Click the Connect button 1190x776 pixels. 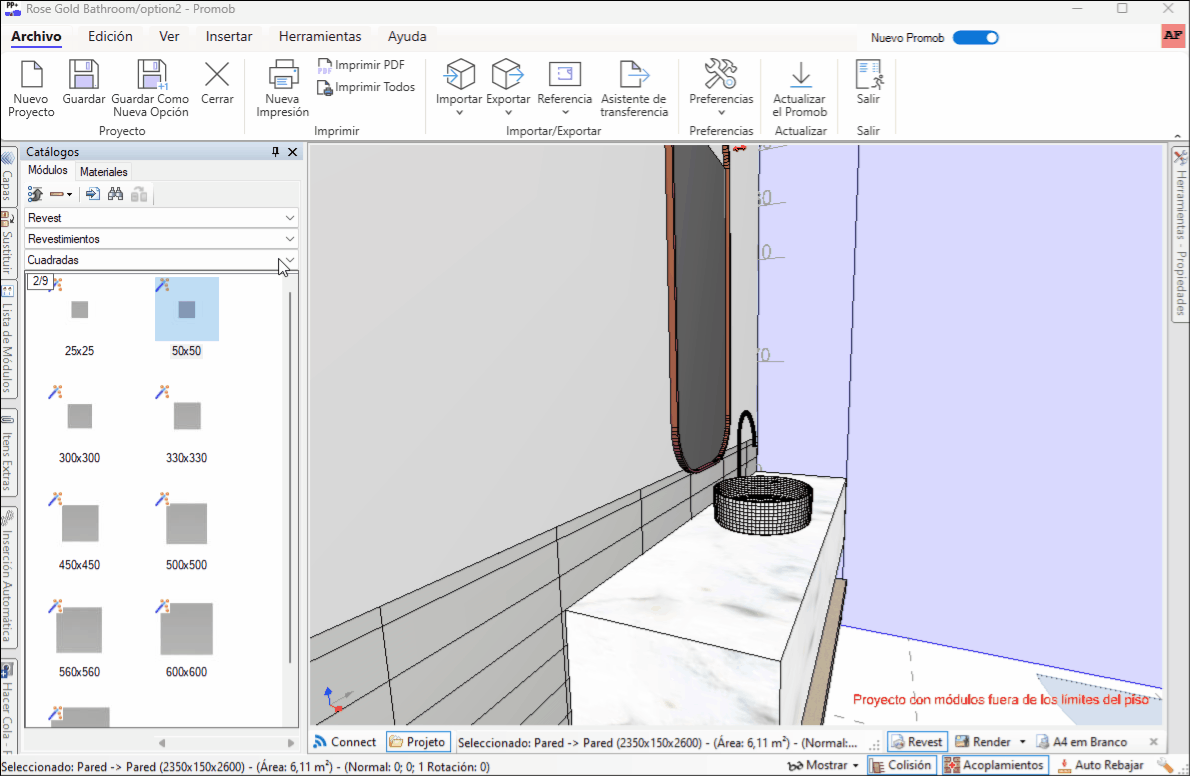pos(345,742)
